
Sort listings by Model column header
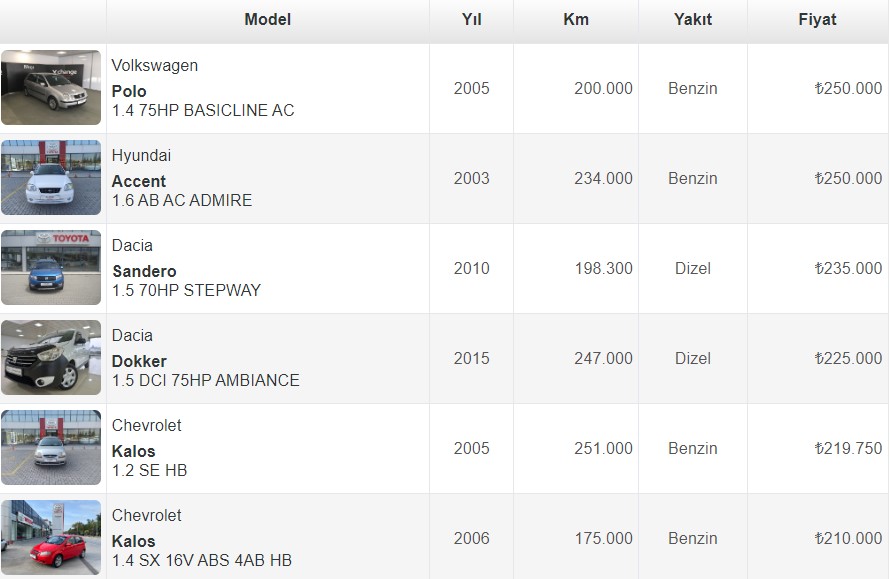267,20
